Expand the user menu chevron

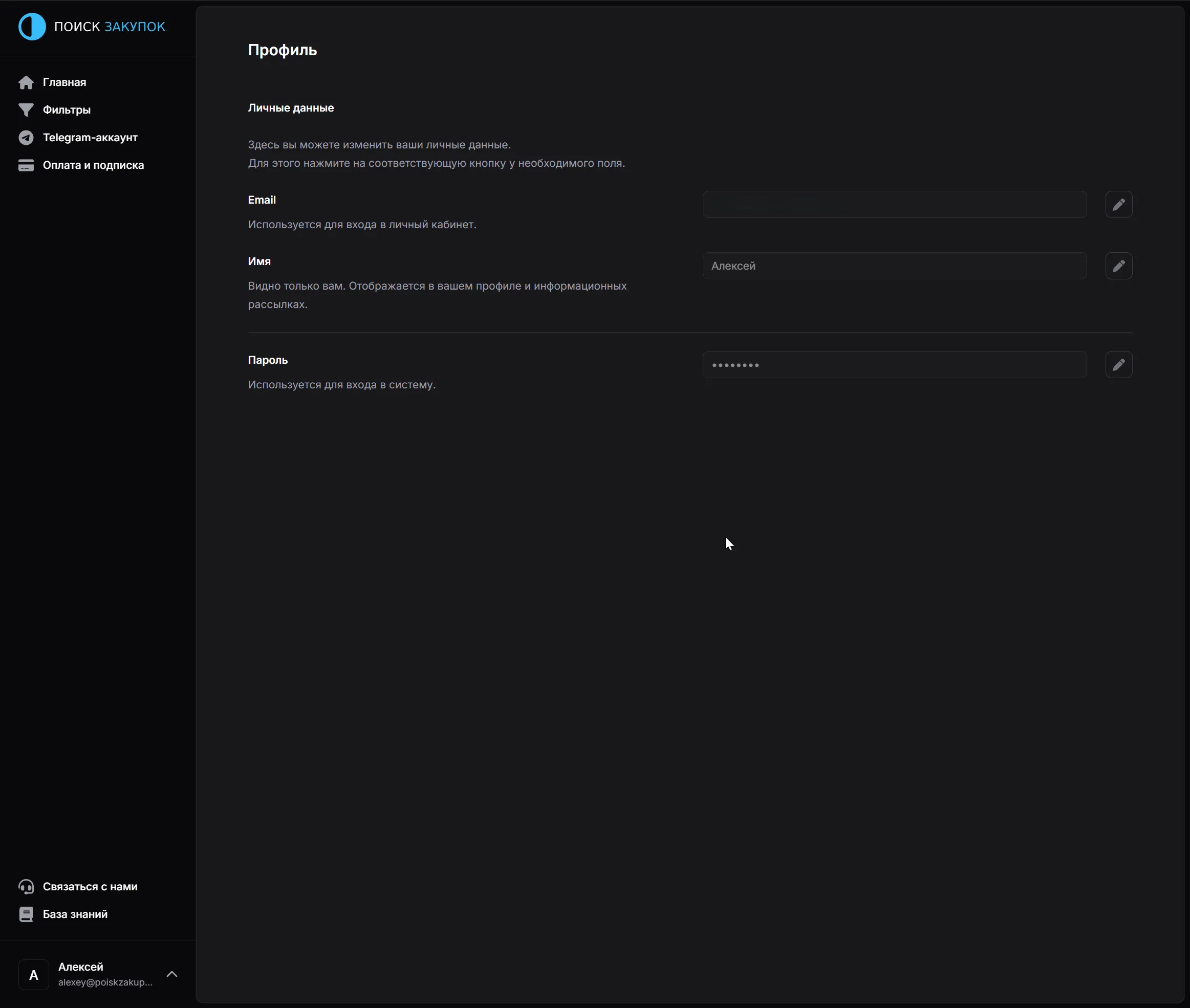click(x=172, y=974)
